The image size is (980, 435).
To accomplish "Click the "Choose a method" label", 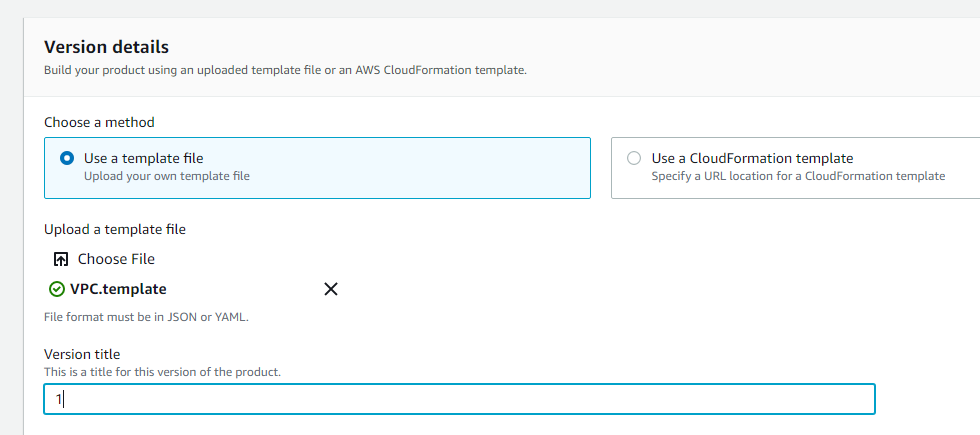I will pyautogui.click(x=99, y=122).
